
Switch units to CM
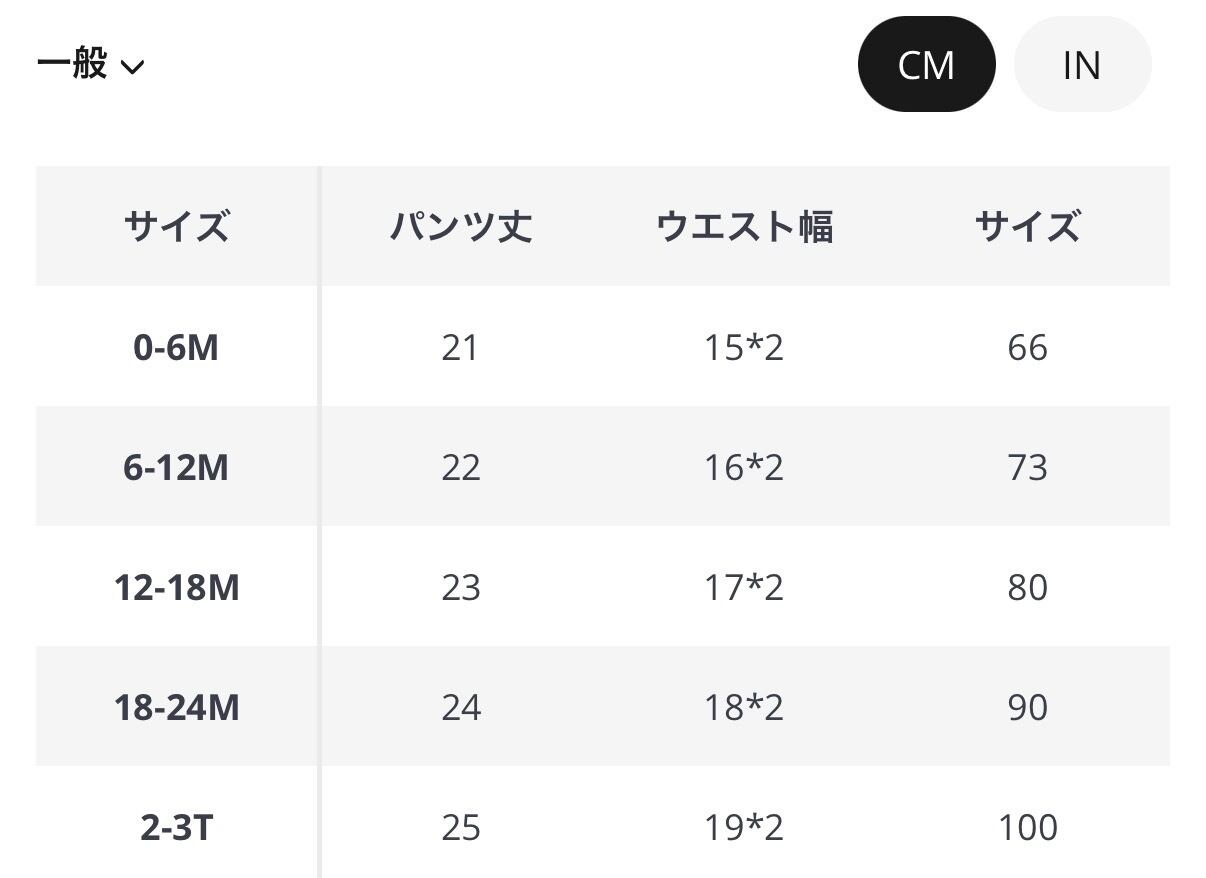tap(926, 65)
